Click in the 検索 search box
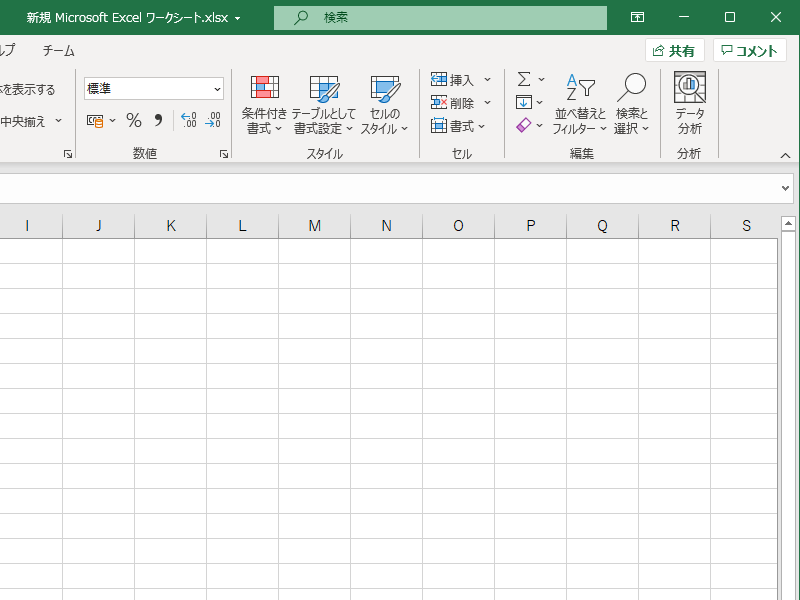The height and width of the screenshot is (600, 800). [x=440, y=18]
